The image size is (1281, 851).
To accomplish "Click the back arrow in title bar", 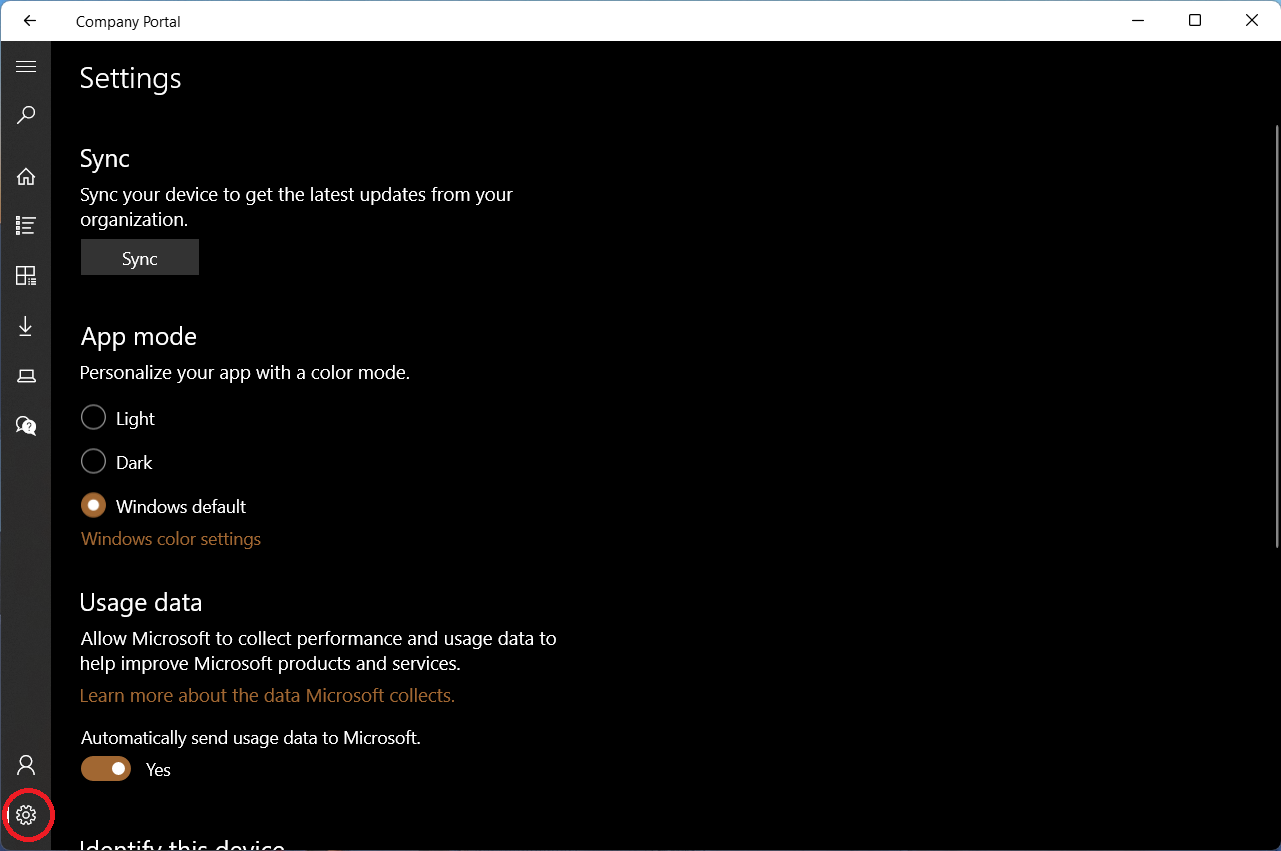I will [30, 21].
